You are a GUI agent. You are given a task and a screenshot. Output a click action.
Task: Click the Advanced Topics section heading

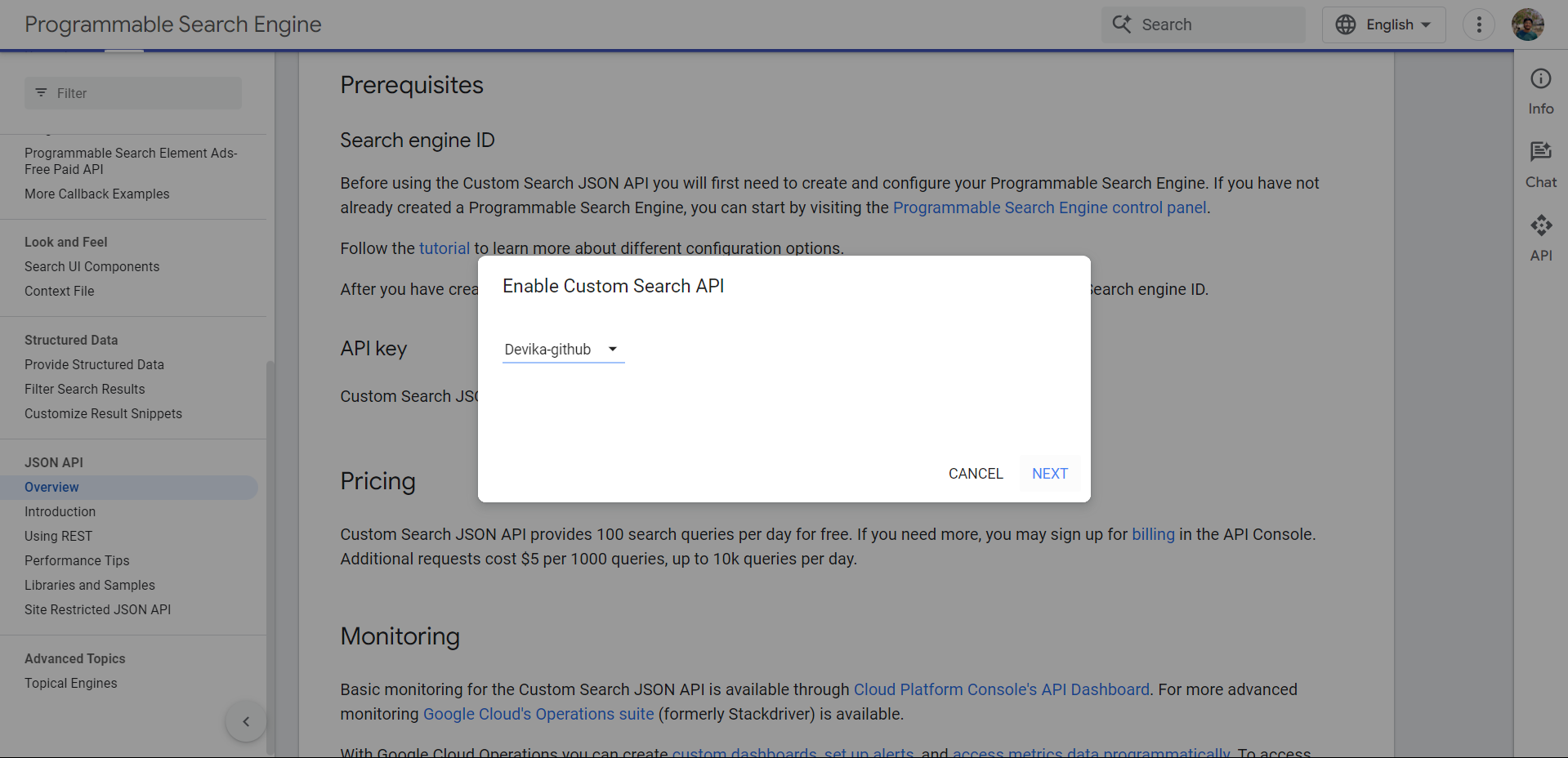coord(75,658)
